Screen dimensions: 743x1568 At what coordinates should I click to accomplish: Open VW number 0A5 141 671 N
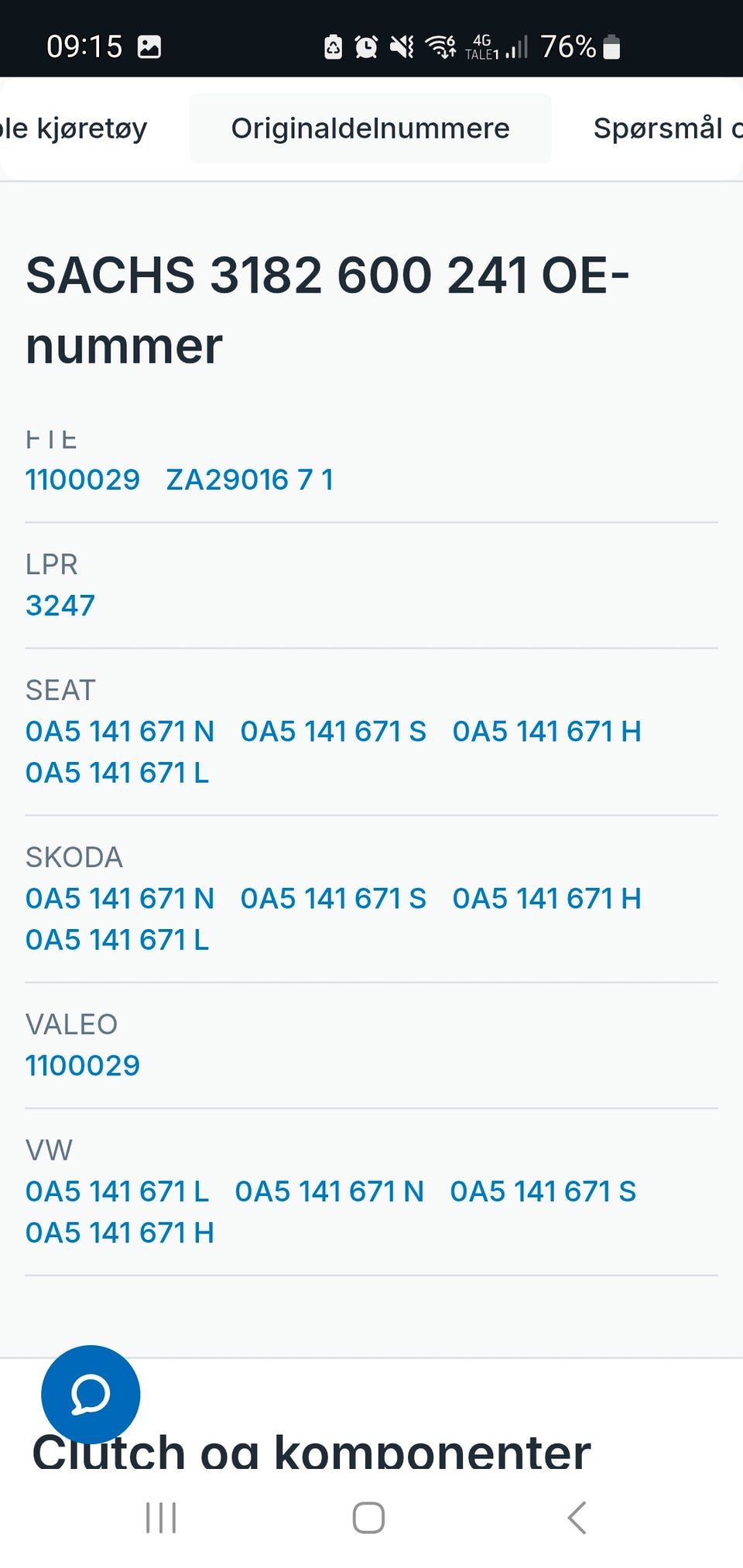point(329,1191)
